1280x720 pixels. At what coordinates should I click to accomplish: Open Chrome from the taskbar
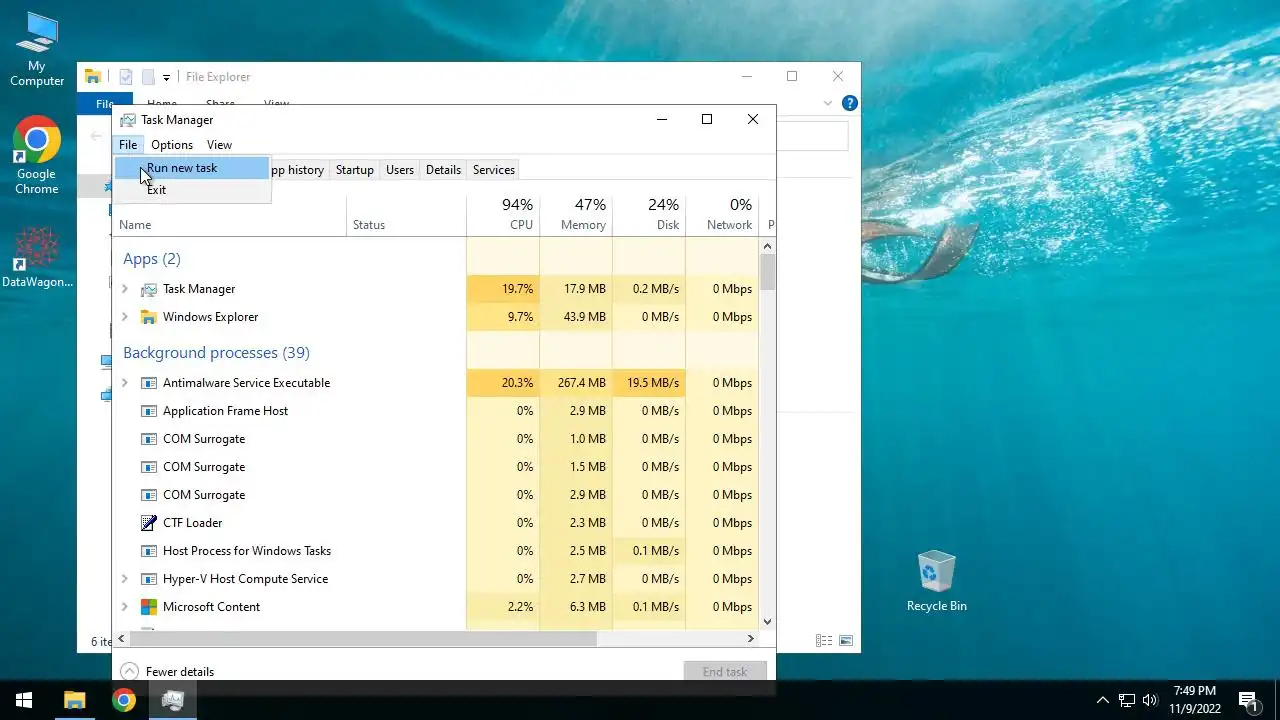tap(124, 700)
